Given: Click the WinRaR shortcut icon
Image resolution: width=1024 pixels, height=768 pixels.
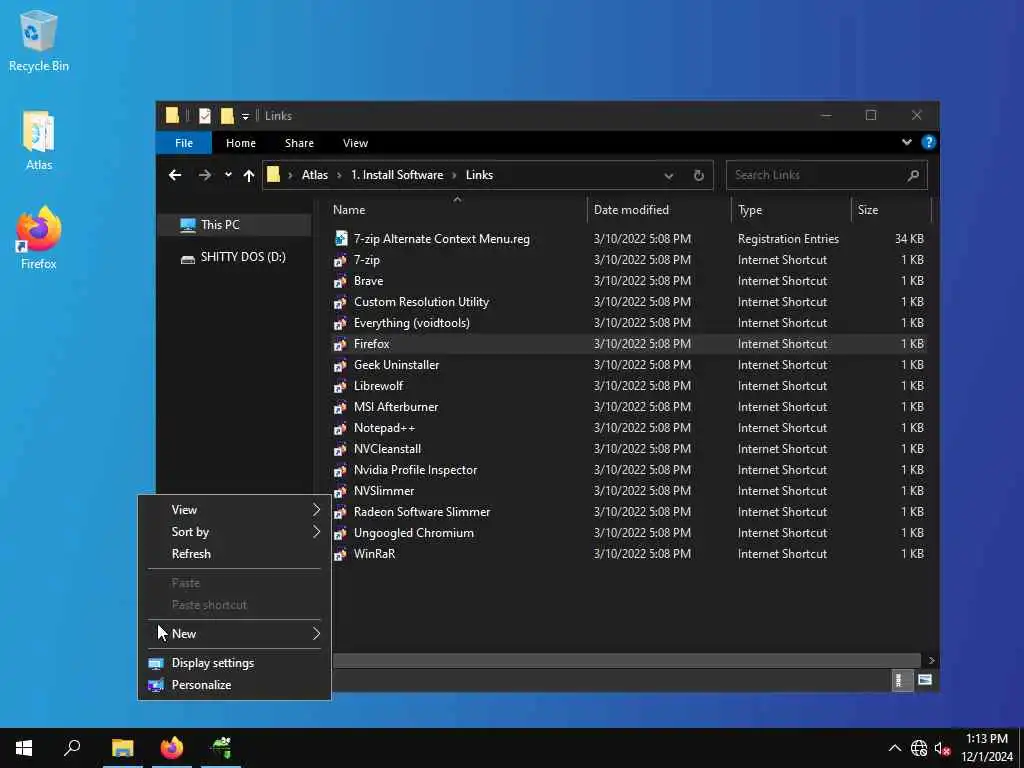Looking at the screenshot, I should tap(340, 554).
